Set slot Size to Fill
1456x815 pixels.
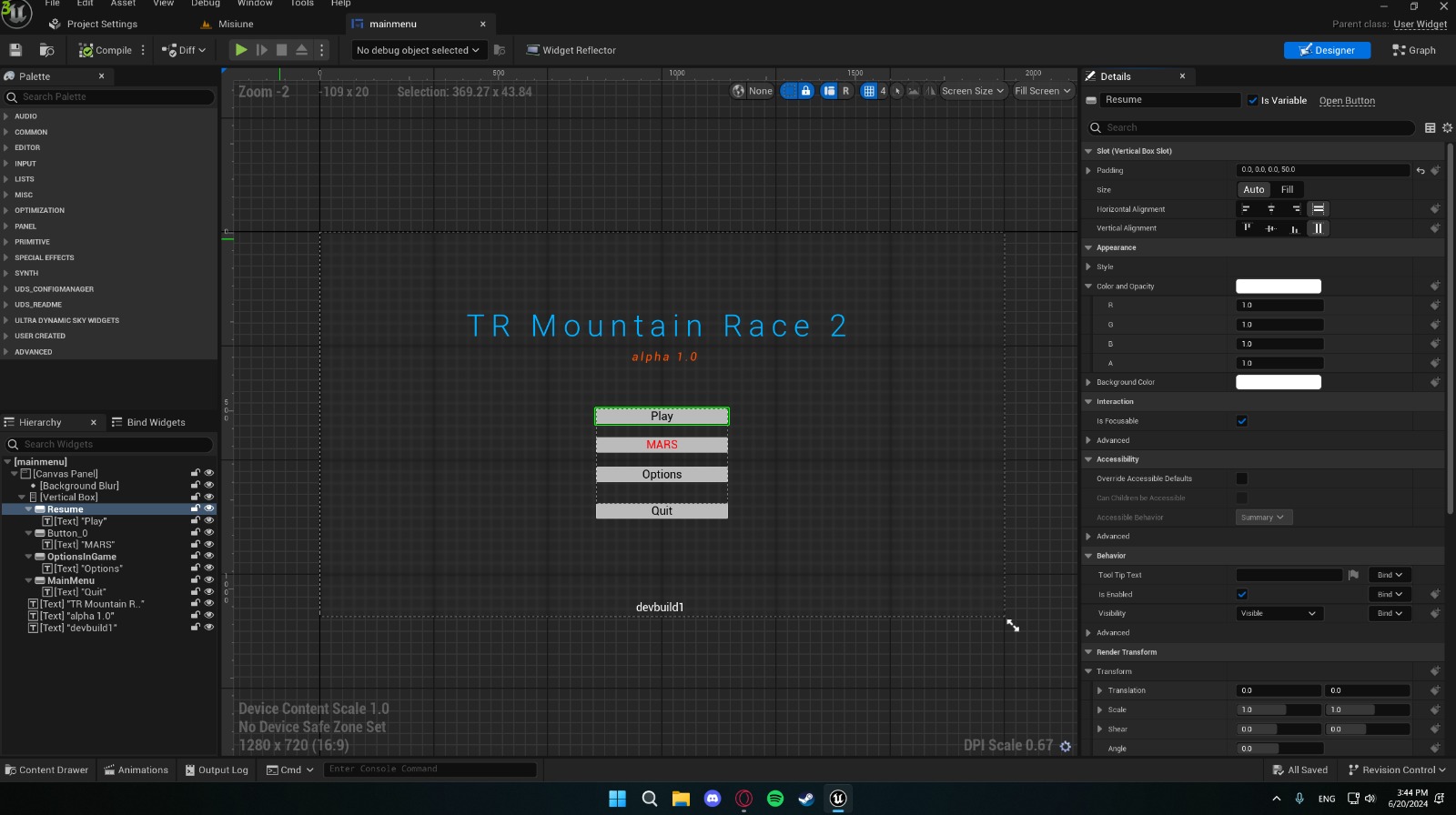1287,189
